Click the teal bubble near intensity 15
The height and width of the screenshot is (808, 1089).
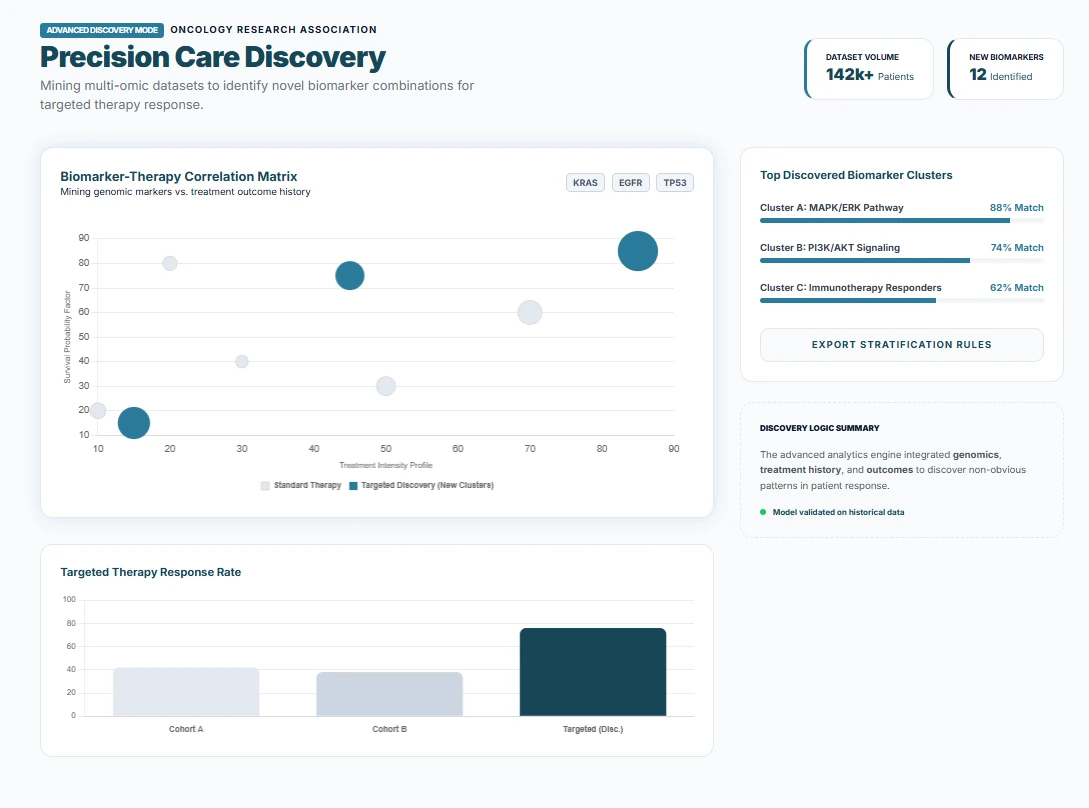[134, 423]
